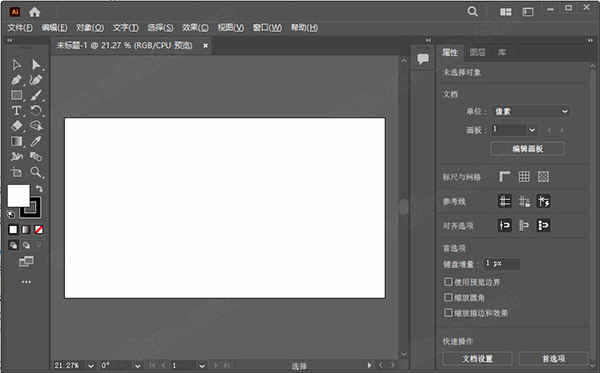Click the white Fill color swatch
600x373 pixels.
coord(18,195)
